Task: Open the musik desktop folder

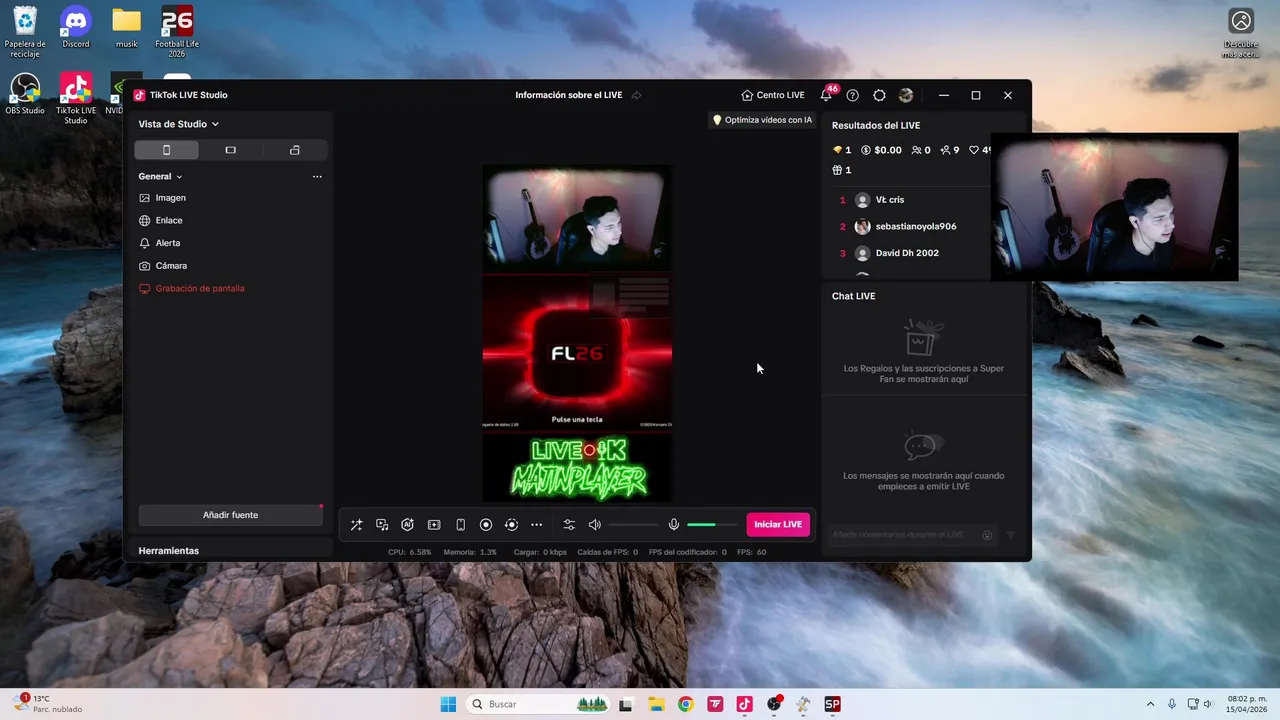Action: click(x=126, y=28)
